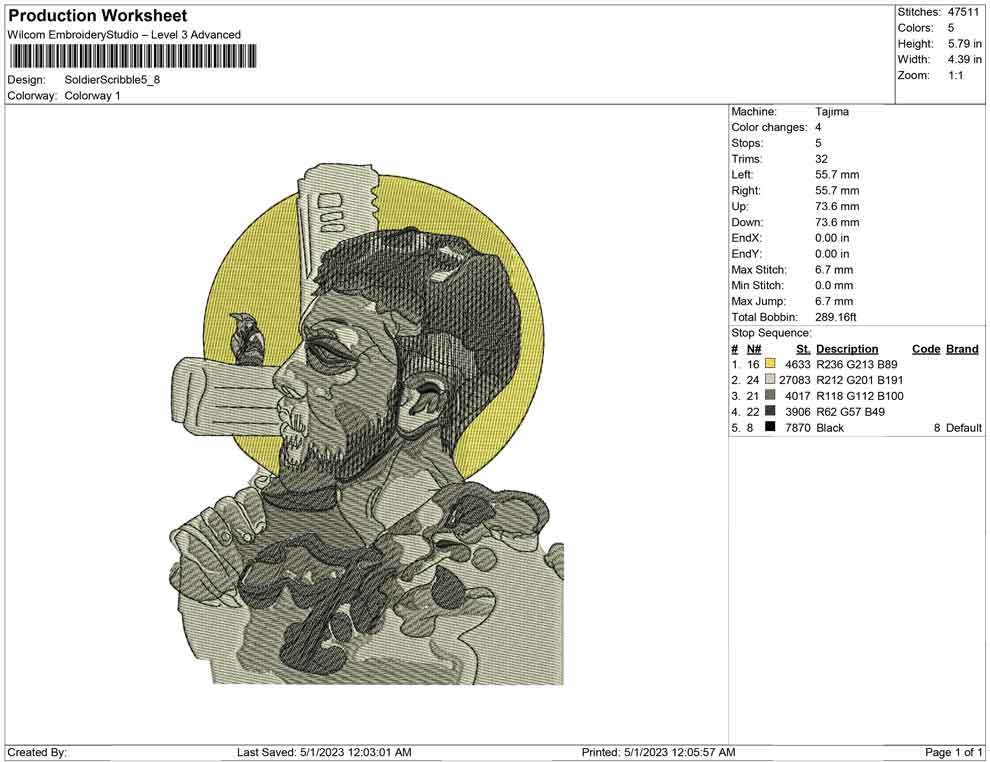Click the 'Left:' label
The width and height of the screenshot is (990, 762).
pos(742,175)
